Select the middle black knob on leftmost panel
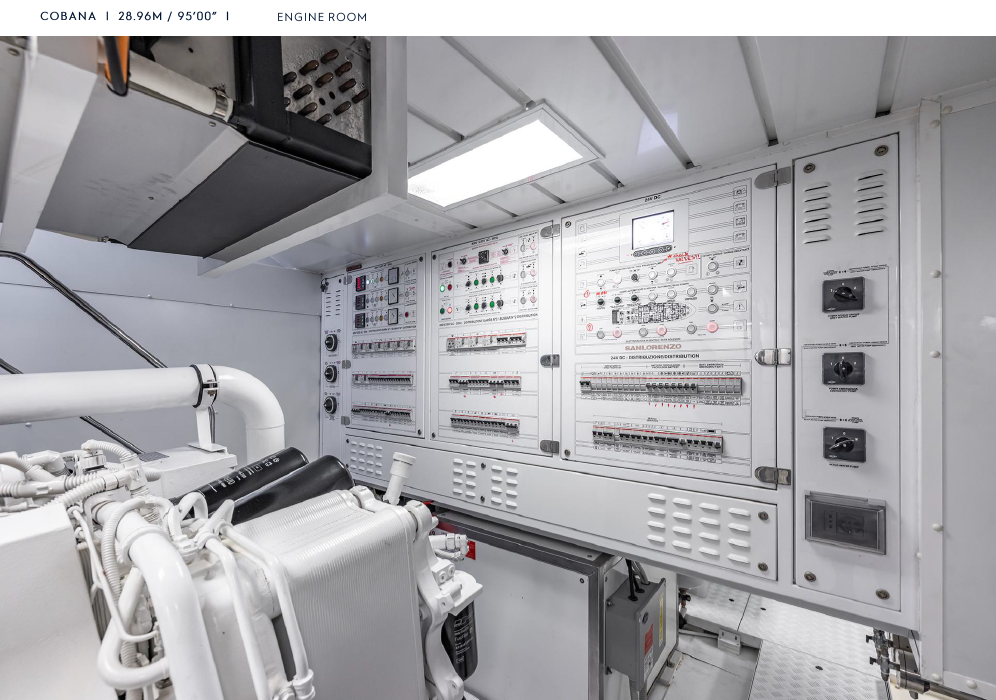The width and height of the screenshot is (996, 700). [330, 373]
